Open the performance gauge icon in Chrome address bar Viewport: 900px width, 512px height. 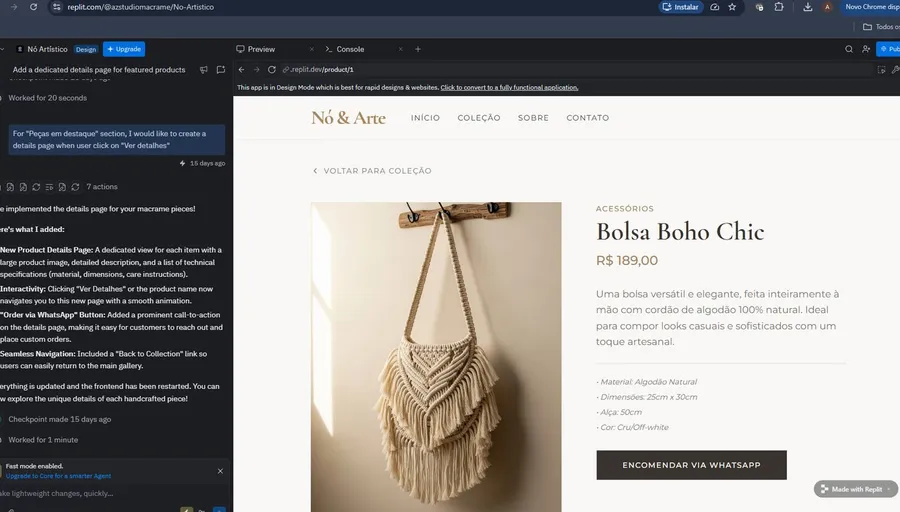pyautogui.click(x=715, y=7)
